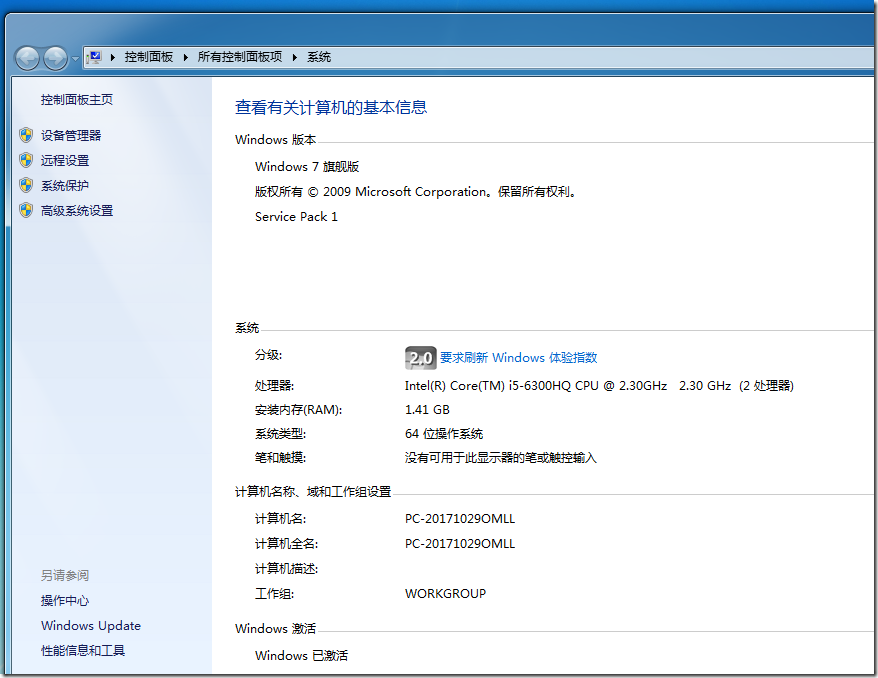Click the shield icon beside 远程设置
The image size is (878, 678).
pos(26,160)
